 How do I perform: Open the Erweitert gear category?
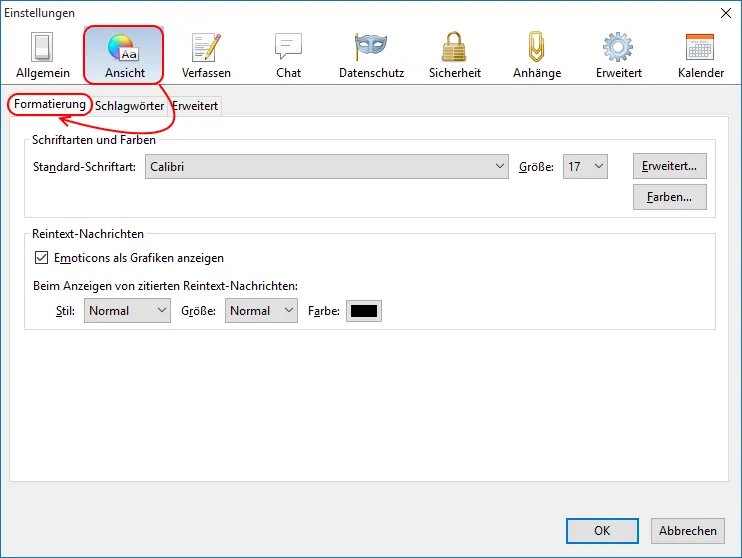(618, 55)
